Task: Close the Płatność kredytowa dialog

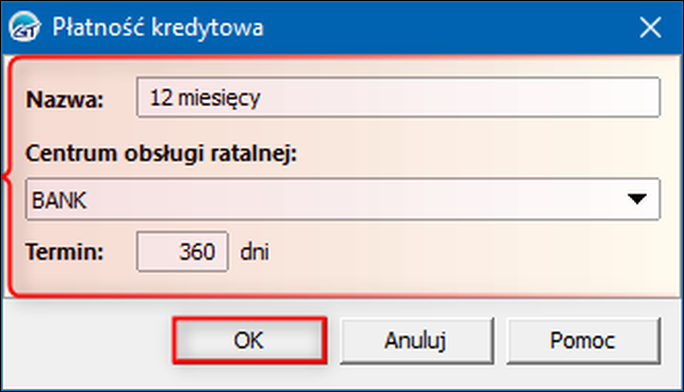Action: [650, 27]
